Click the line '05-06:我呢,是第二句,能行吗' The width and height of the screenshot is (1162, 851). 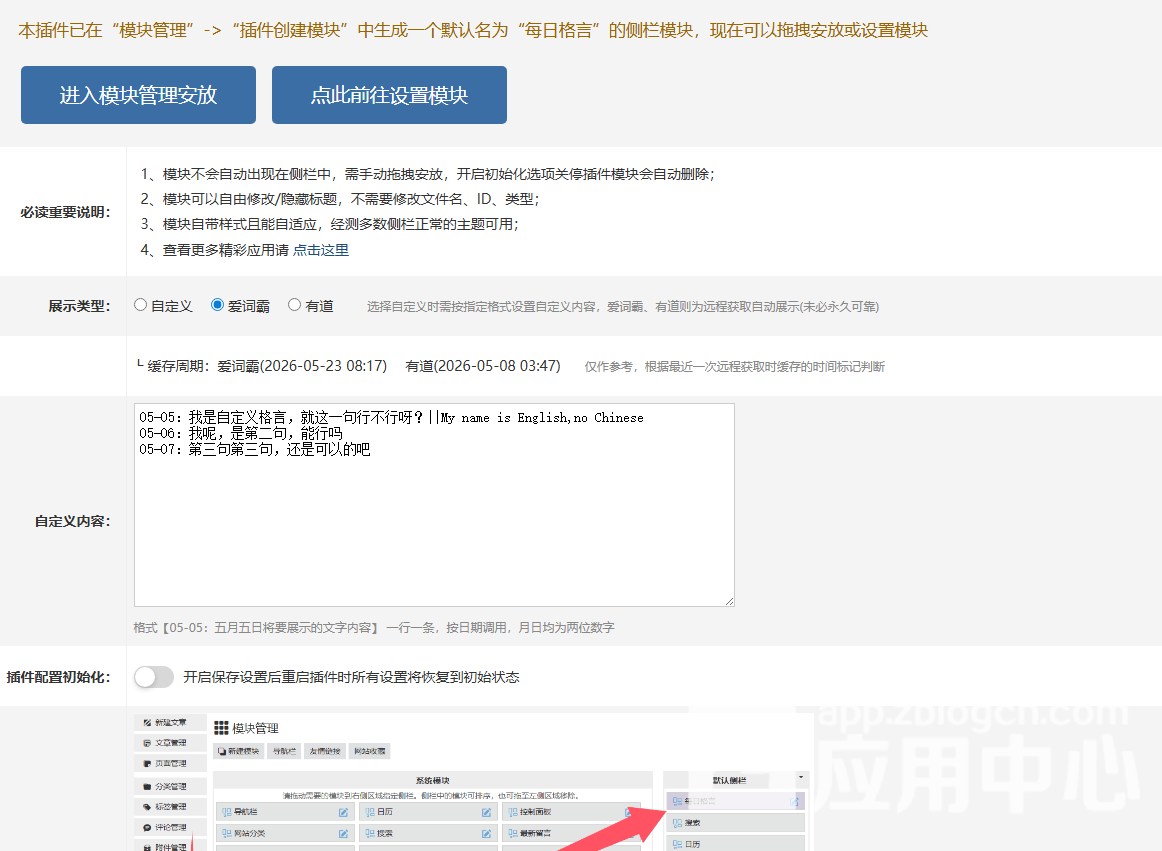click(241, 434)
